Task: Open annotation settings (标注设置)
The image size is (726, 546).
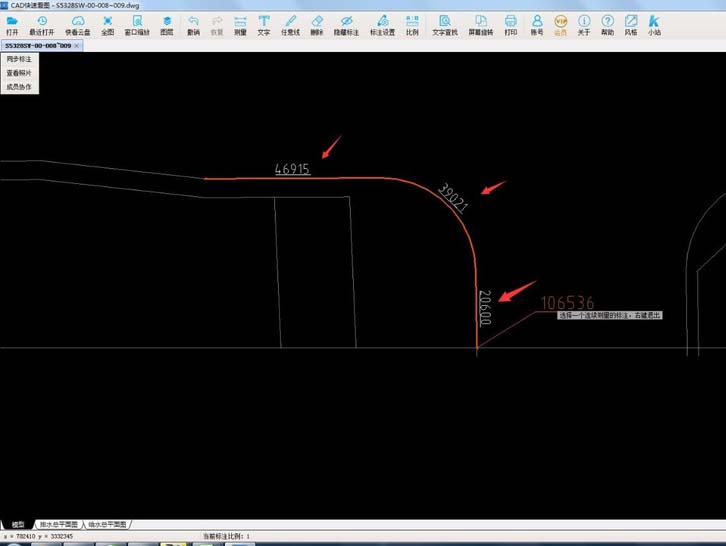Action: click(382, 25)
